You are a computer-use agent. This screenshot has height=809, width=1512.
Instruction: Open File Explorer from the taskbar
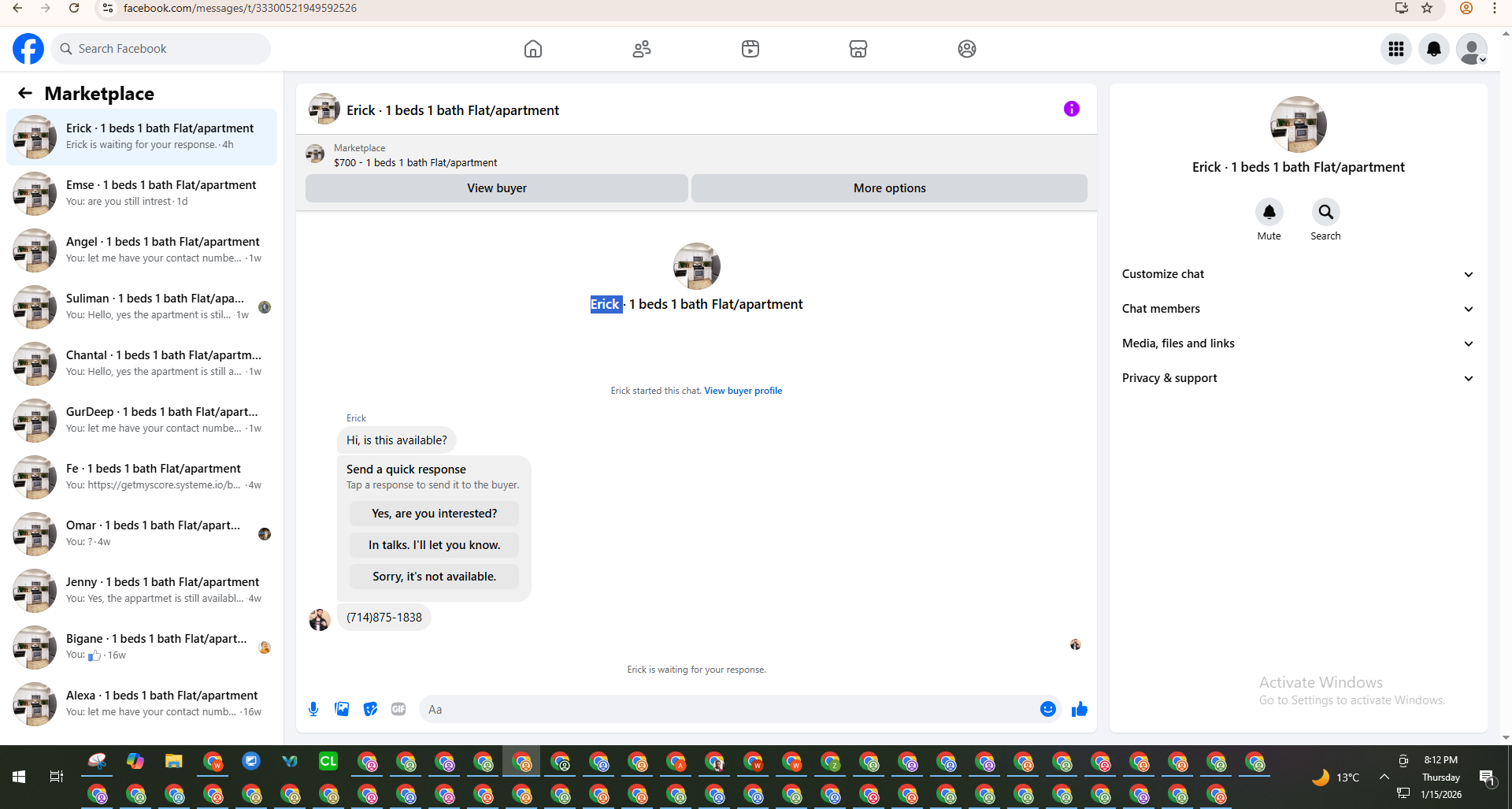(174, 761)
